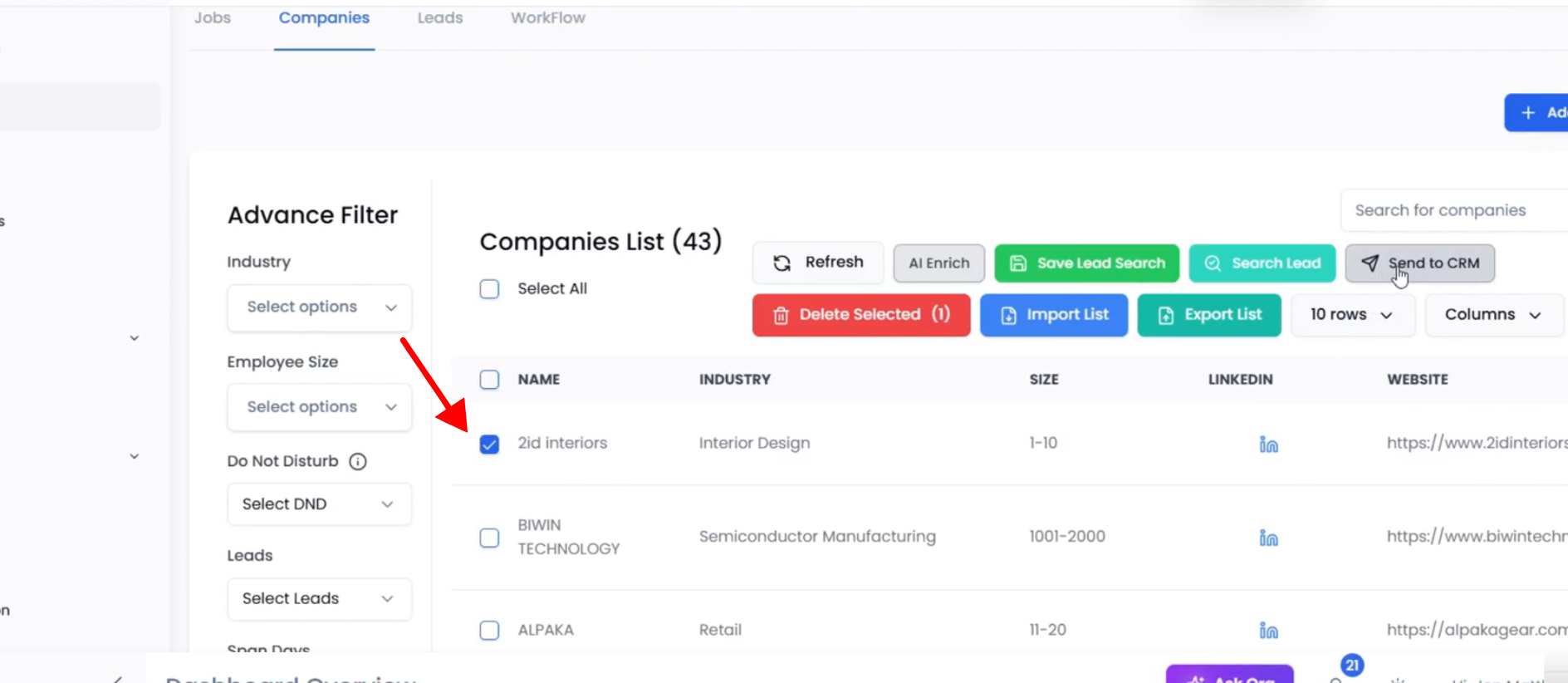Click Send to CRM paper plane button
This screenshot has width=1568, height=683.
1419,263
